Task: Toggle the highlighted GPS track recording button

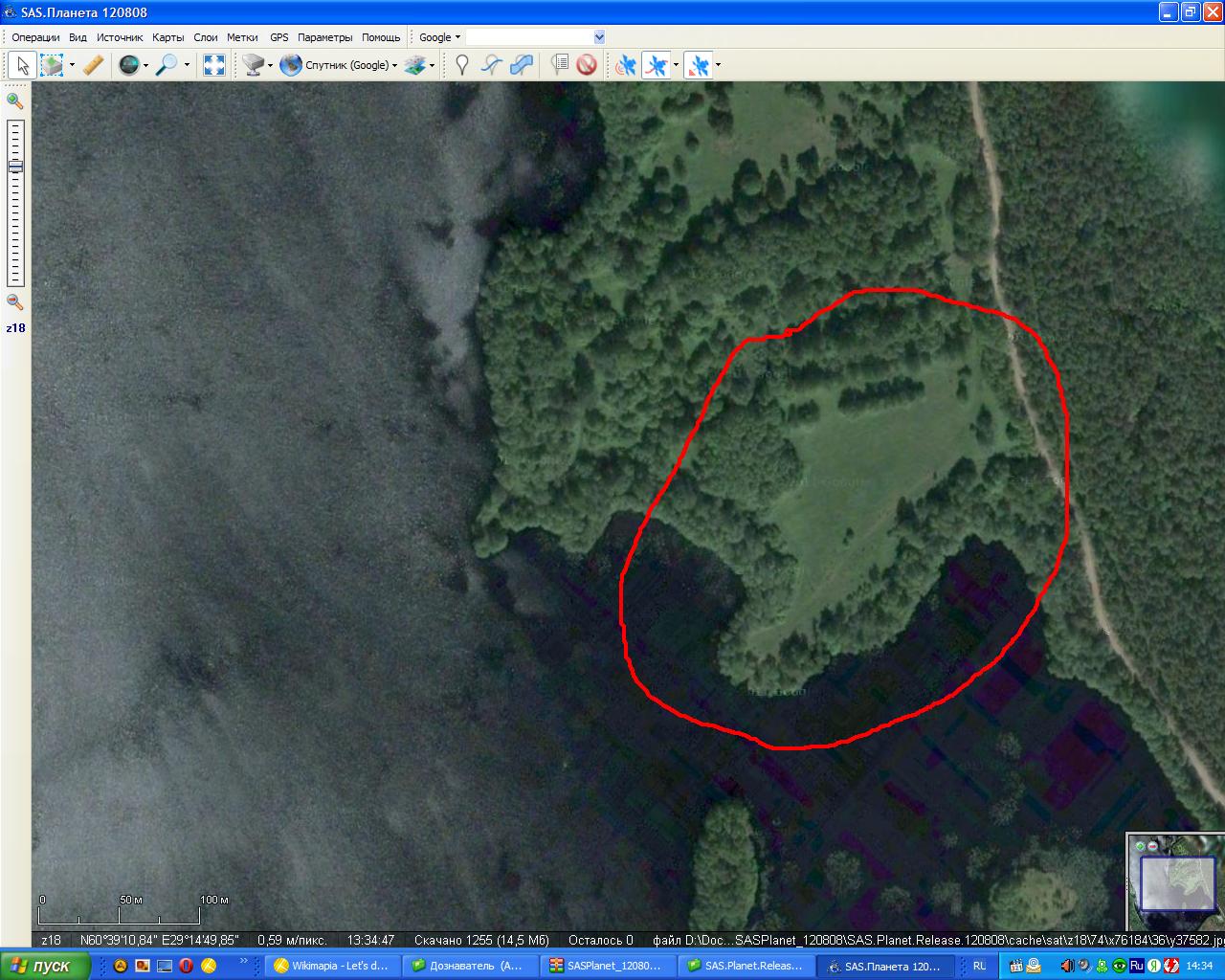Action: coord(657,65)
